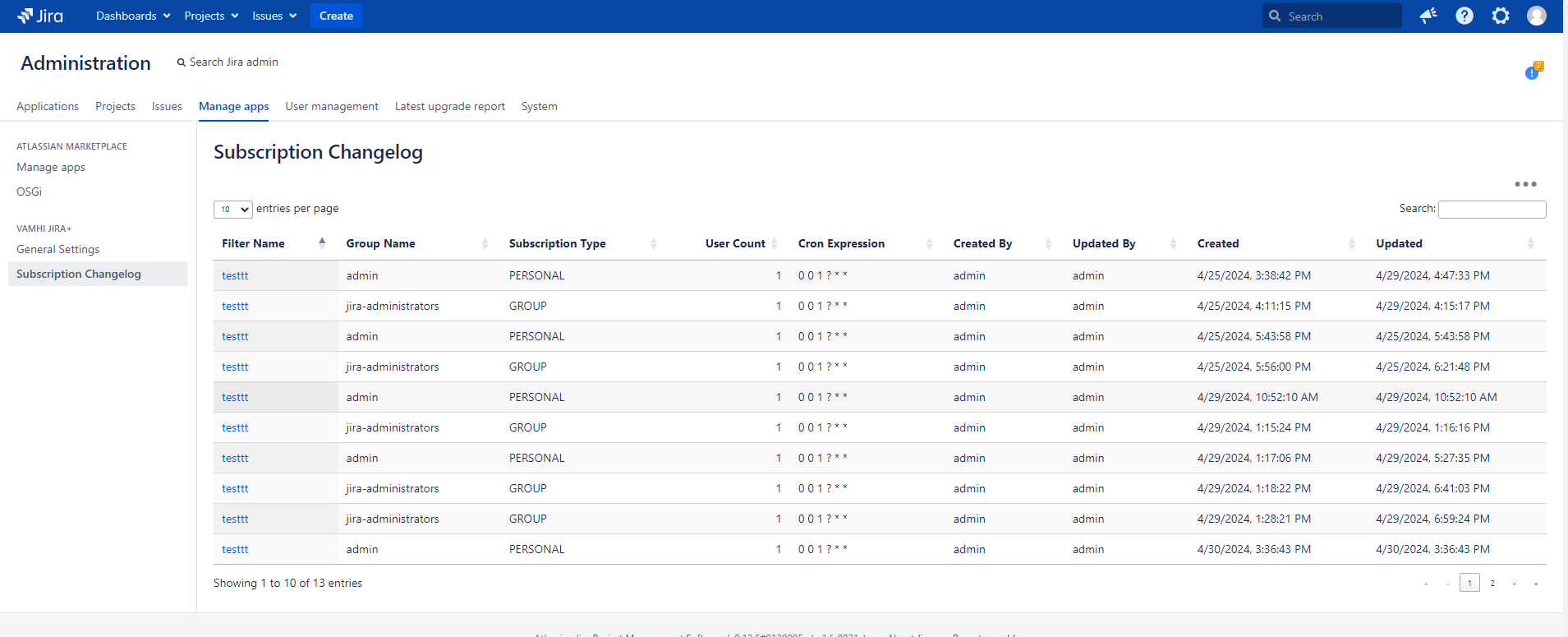Open the feedback megaphone icon
The width and height of the screenshot is (1568, 637).
click(x=1428, y=16)
